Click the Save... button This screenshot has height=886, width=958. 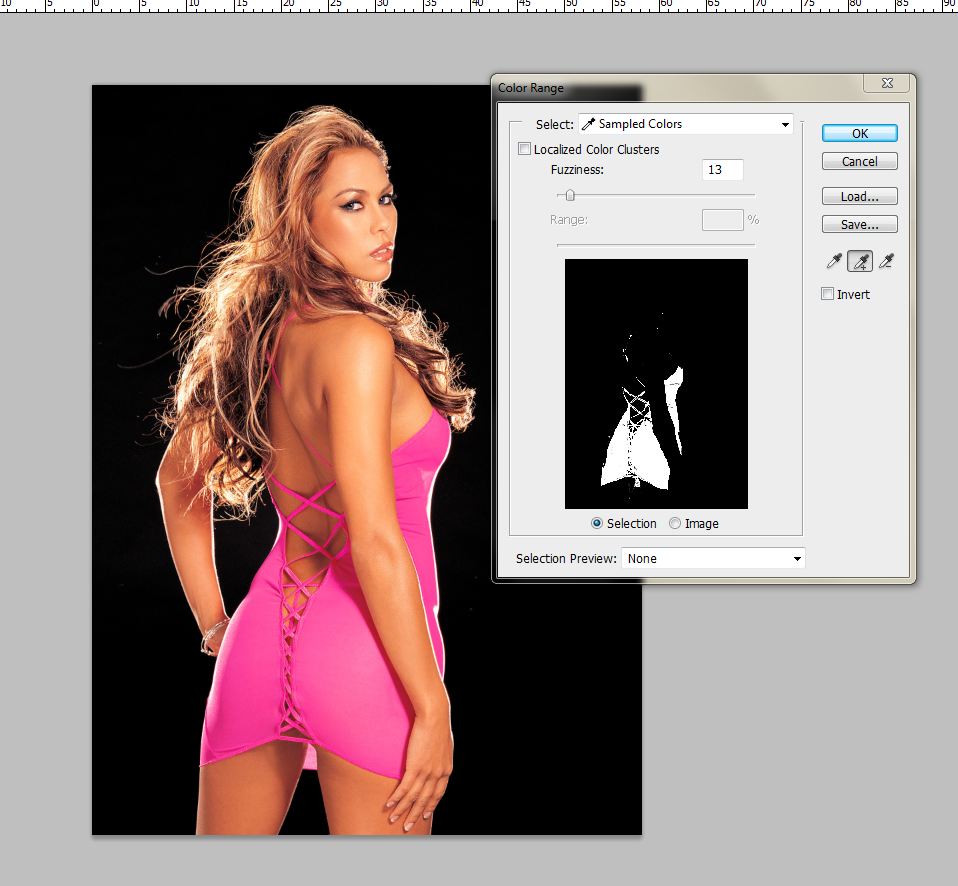pyautogui.click(x=860, y=224)
